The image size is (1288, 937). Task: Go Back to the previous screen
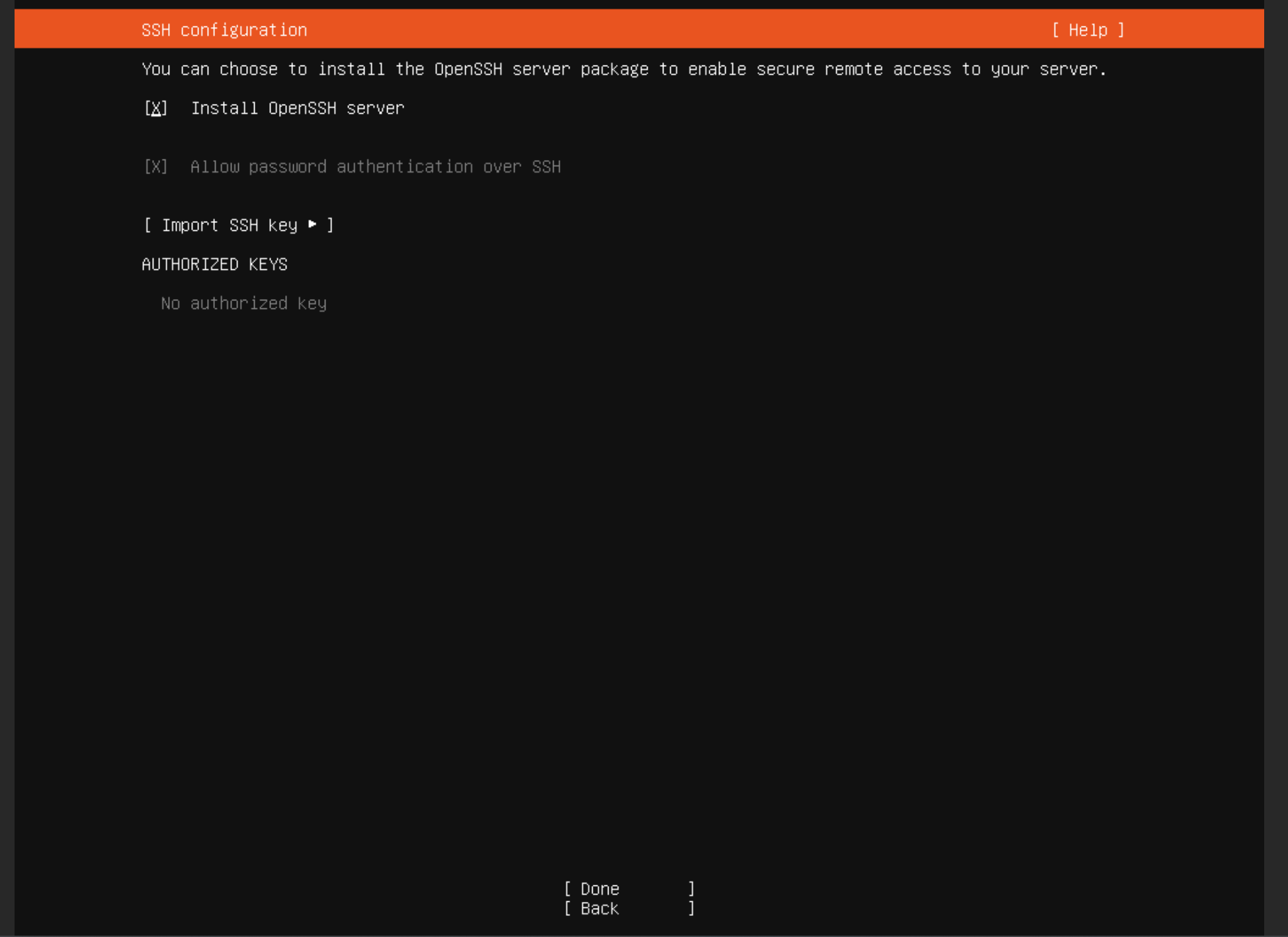(x=599, y=909)
